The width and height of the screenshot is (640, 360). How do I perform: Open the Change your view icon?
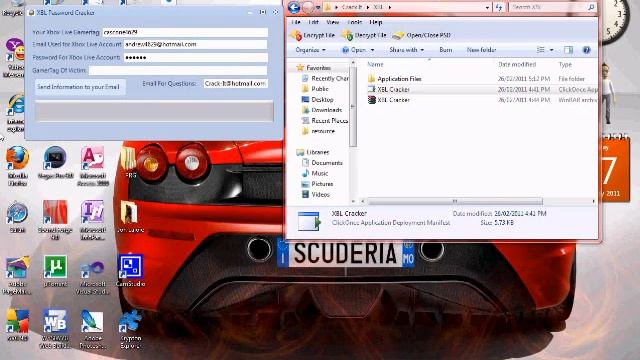pyautogui.click(x=540, y=50)
